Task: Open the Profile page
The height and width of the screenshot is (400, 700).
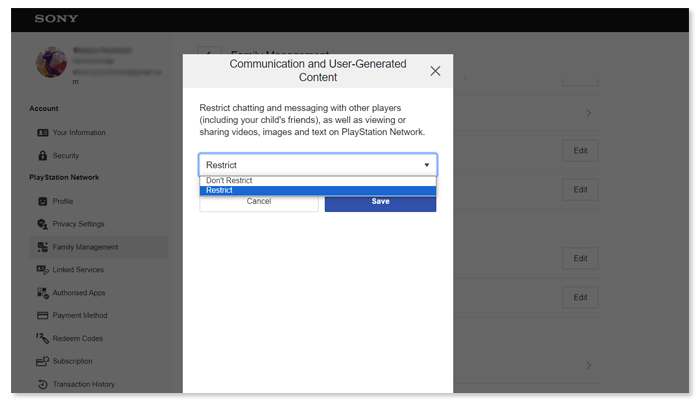Action: 63,201
